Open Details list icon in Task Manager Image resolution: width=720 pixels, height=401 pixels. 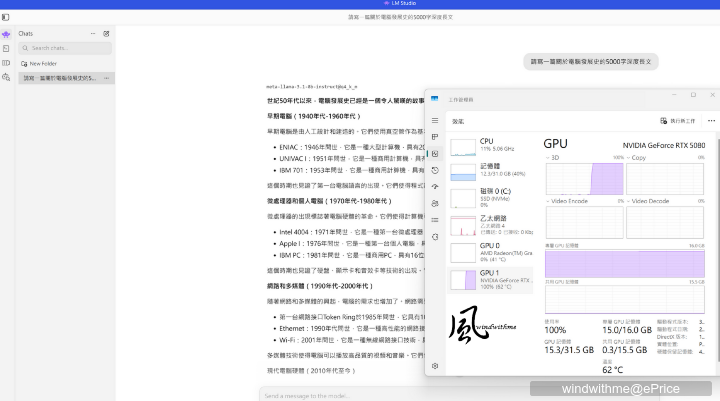click(435, 220)
